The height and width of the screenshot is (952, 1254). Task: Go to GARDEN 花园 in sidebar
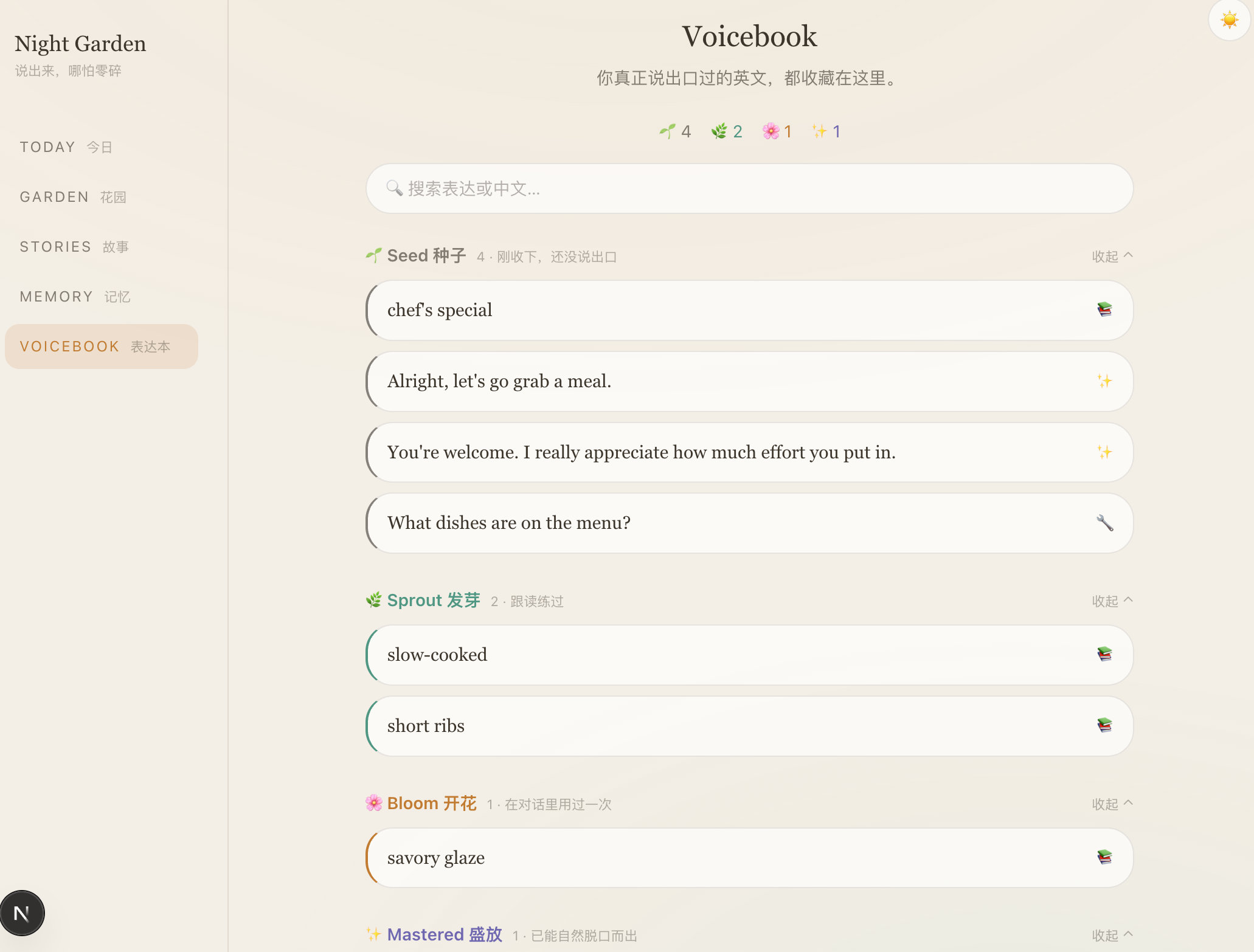click(102, 197)
